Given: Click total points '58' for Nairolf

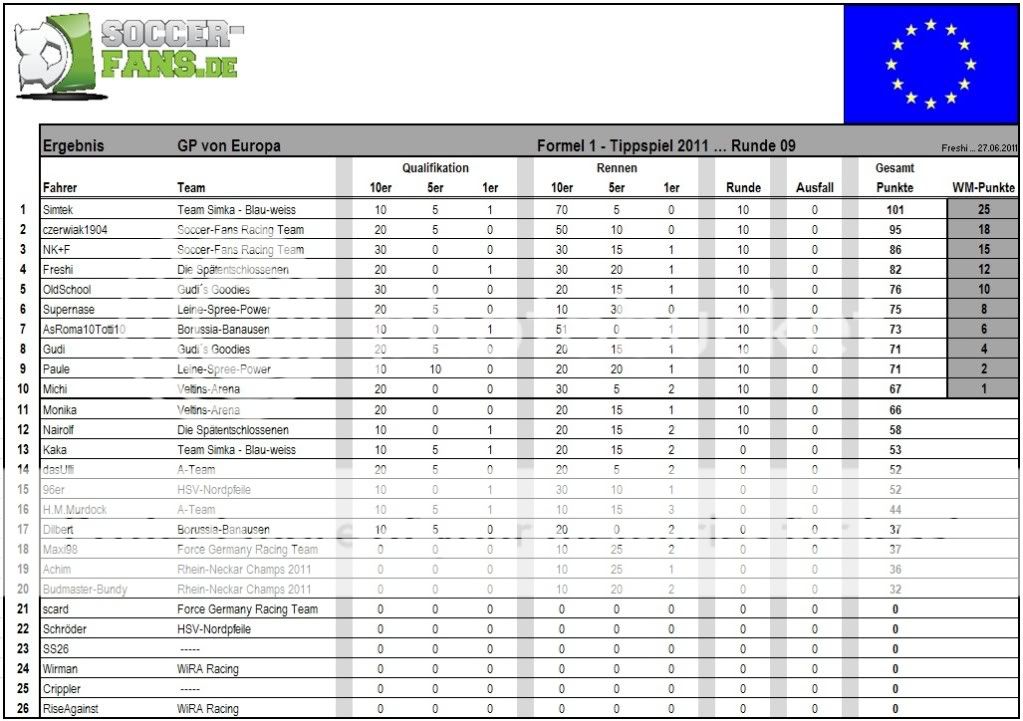Looking at the screenshot, I should click(x=895, y=430).
